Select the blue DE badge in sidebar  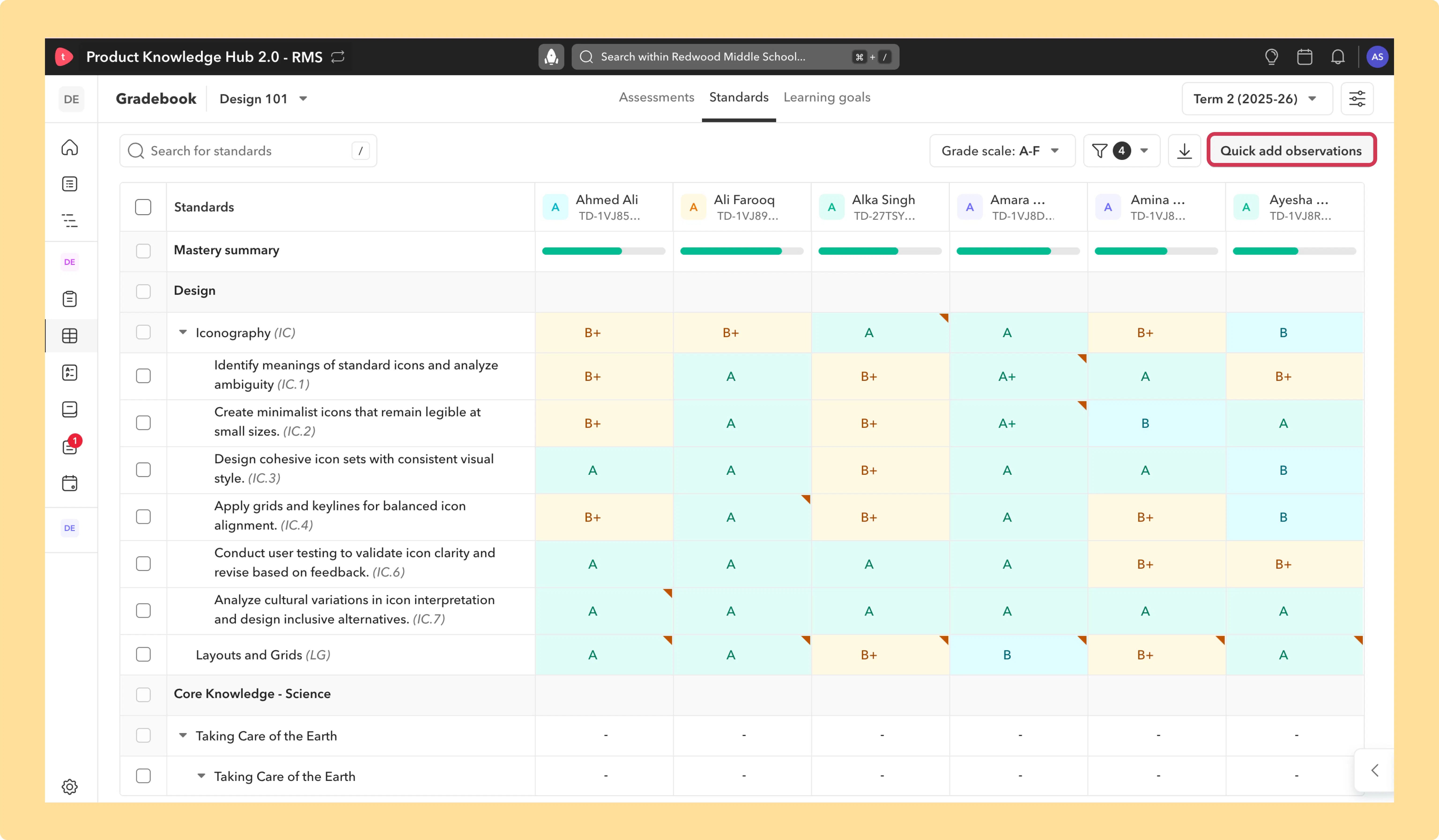pyautogui.click(x=70, y=528)
